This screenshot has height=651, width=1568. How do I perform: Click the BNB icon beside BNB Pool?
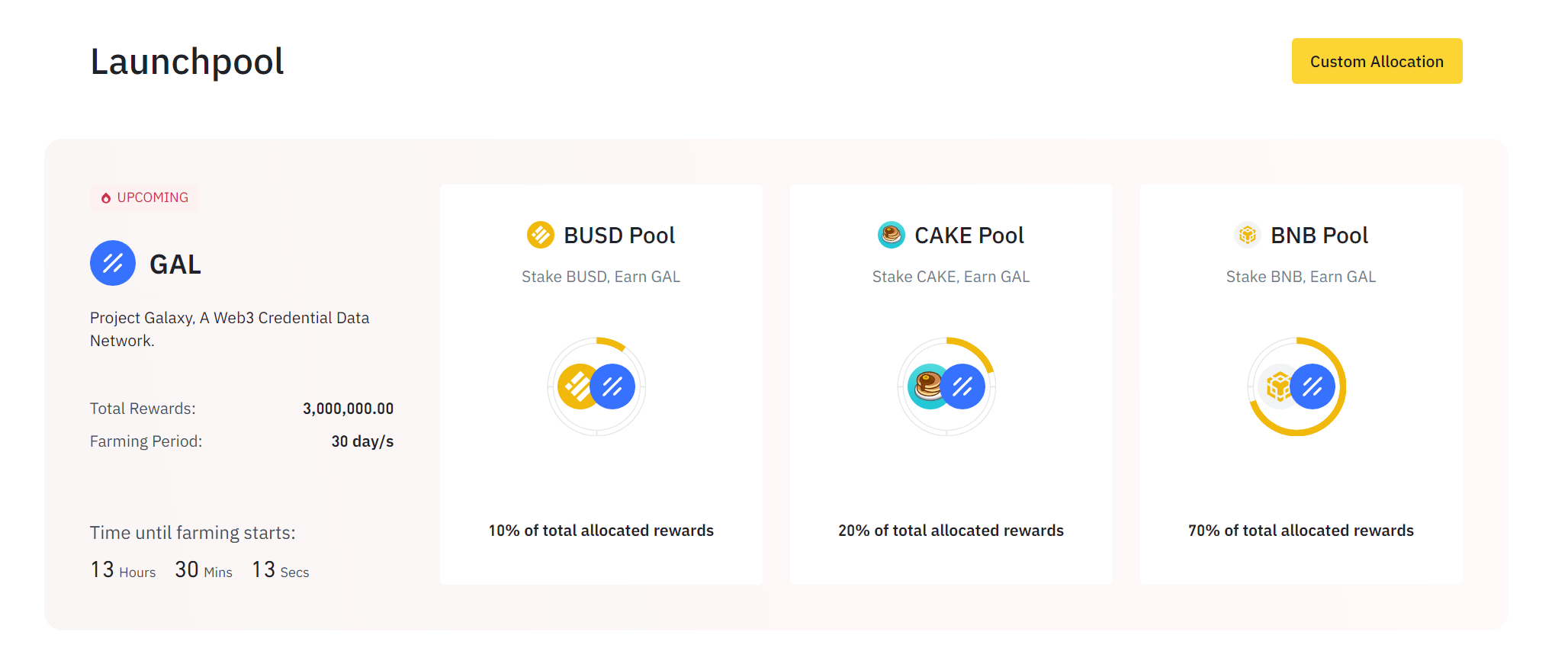pyautogui.click(x=1248, y=235)
